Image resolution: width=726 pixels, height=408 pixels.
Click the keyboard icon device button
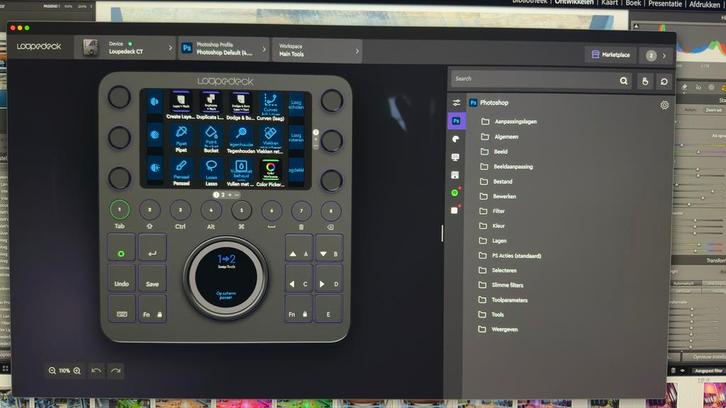(121, 309)
